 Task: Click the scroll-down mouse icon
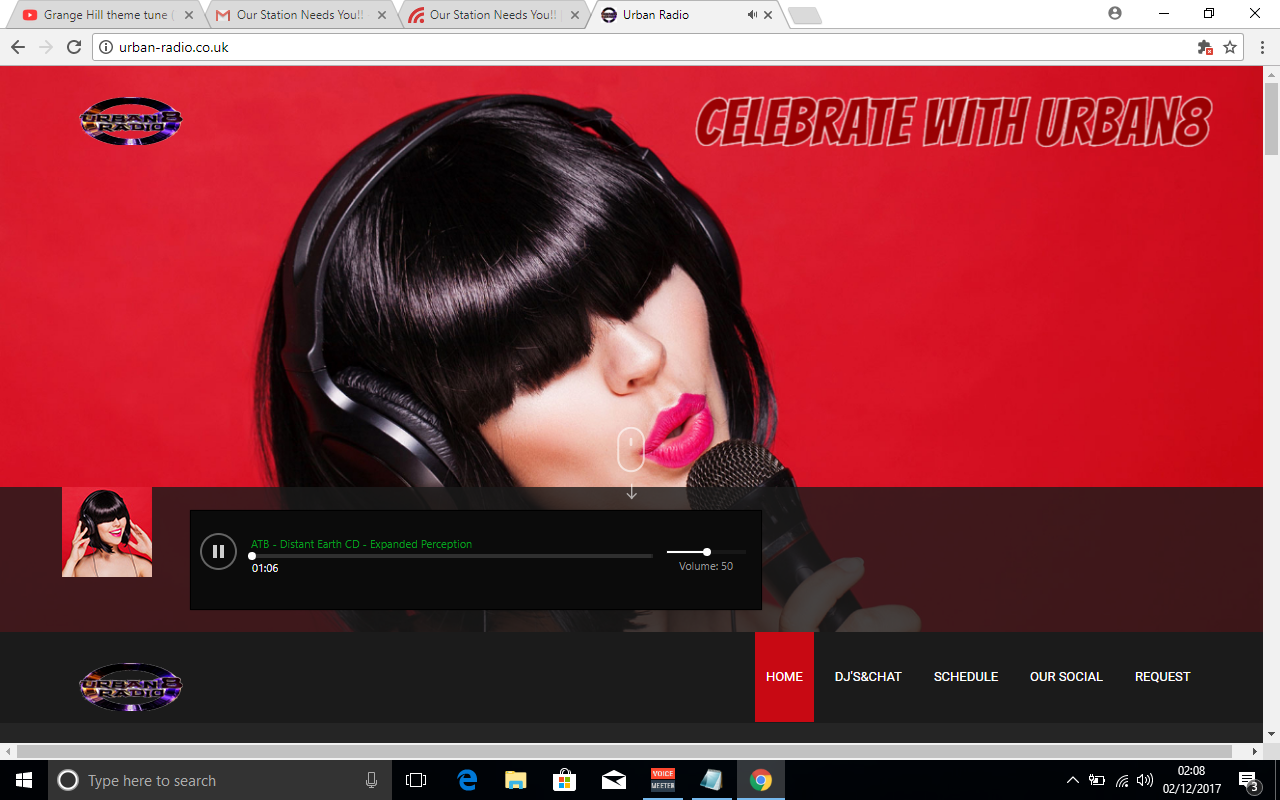631,450
